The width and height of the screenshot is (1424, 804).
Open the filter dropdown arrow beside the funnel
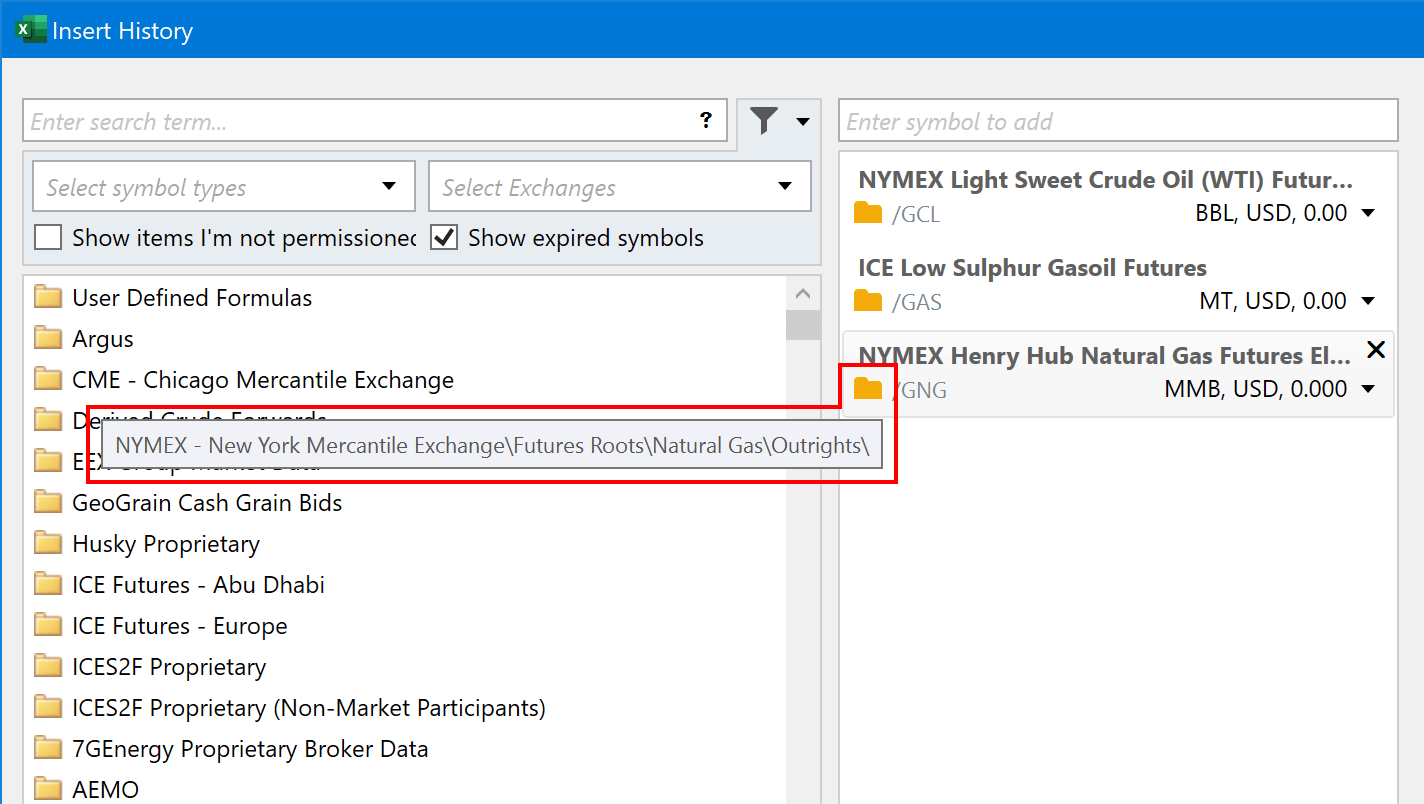click(802, 122)
